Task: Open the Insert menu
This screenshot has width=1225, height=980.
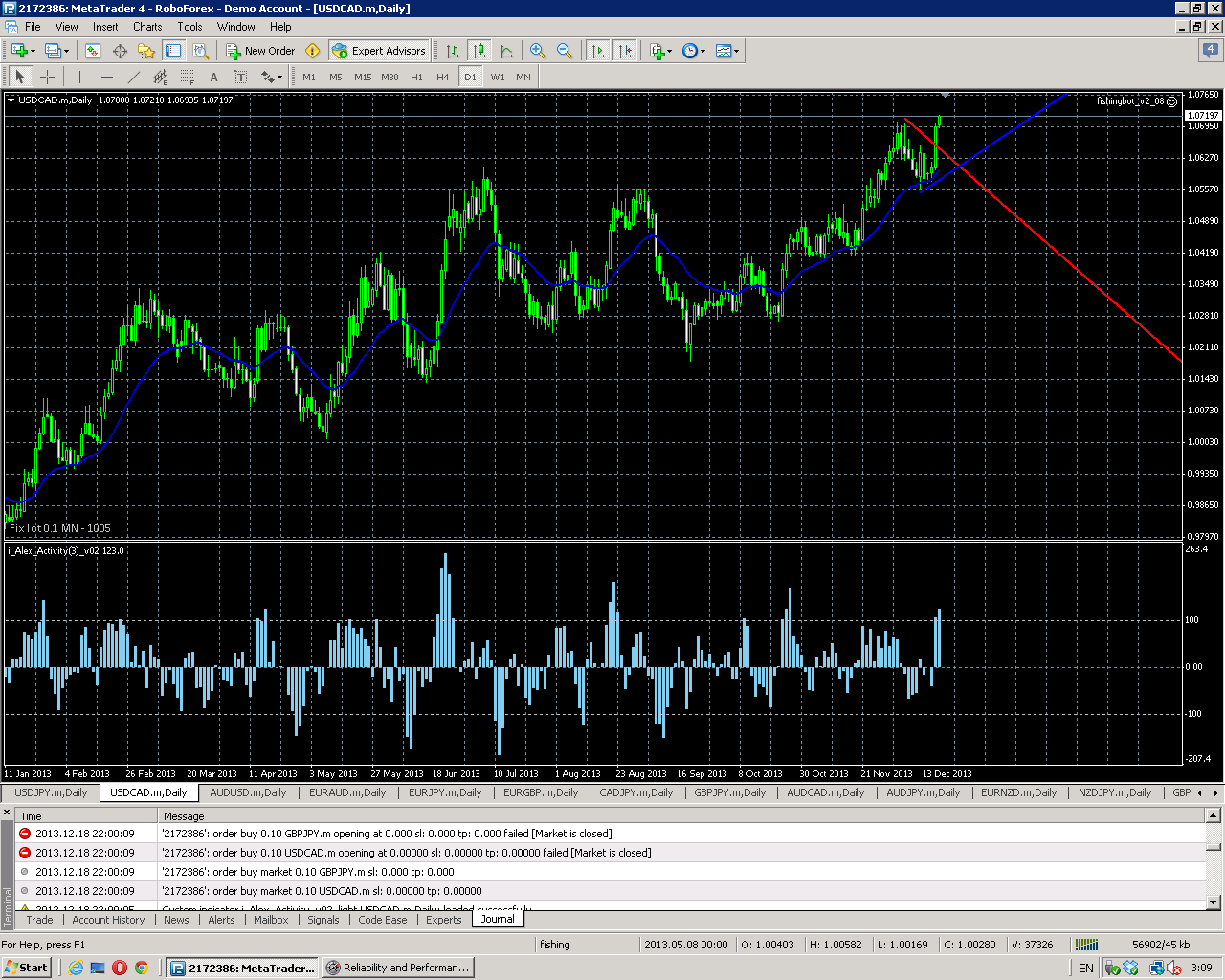Action: [105, 27]
